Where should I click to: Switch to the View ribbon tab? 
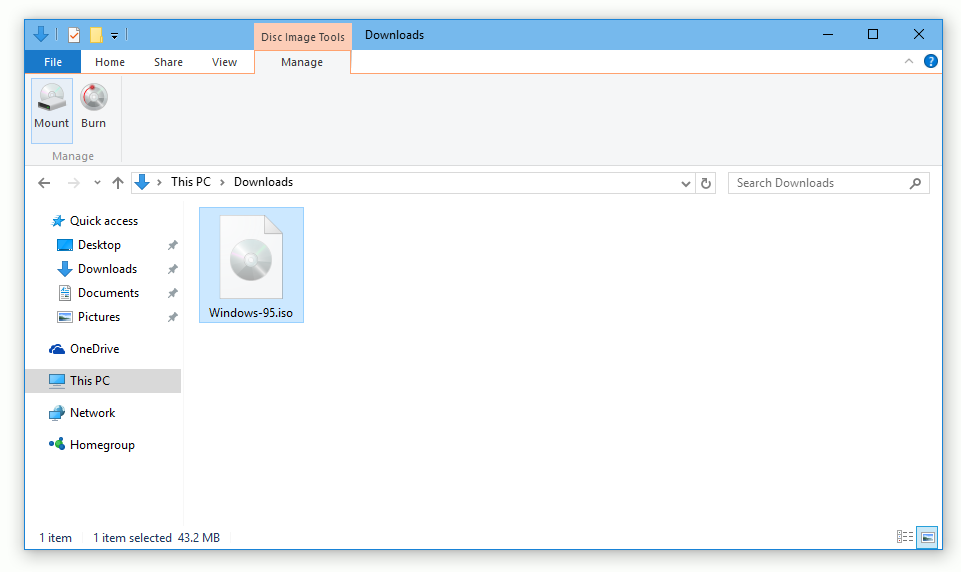click(x=224, y=62)
